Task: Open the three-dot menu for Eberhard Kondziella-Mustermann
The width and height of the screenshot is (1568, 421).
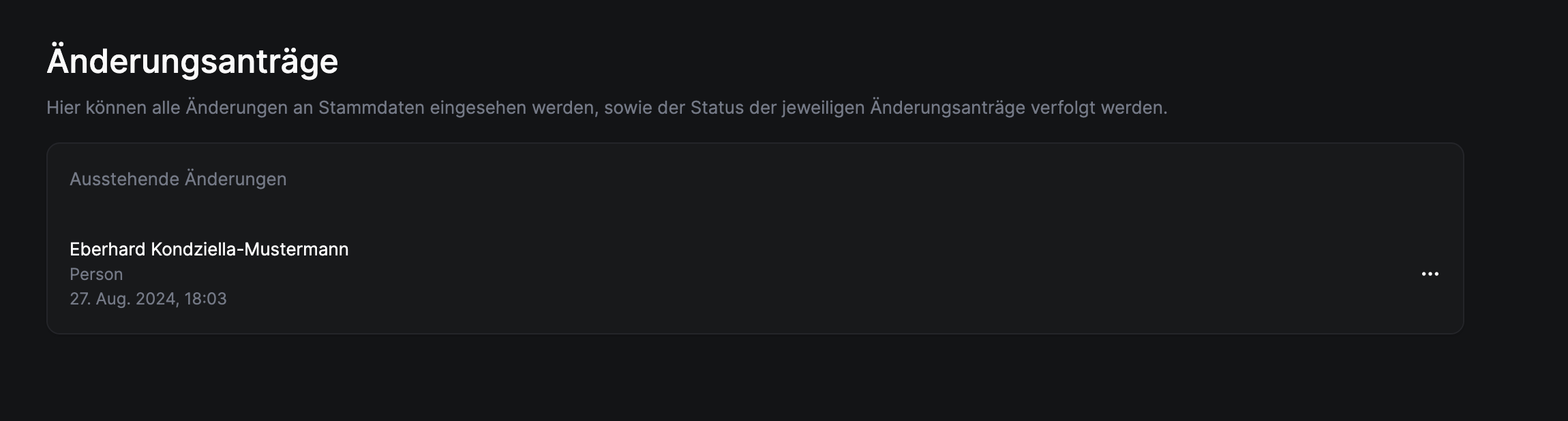Action: [x=1430, y=274]
